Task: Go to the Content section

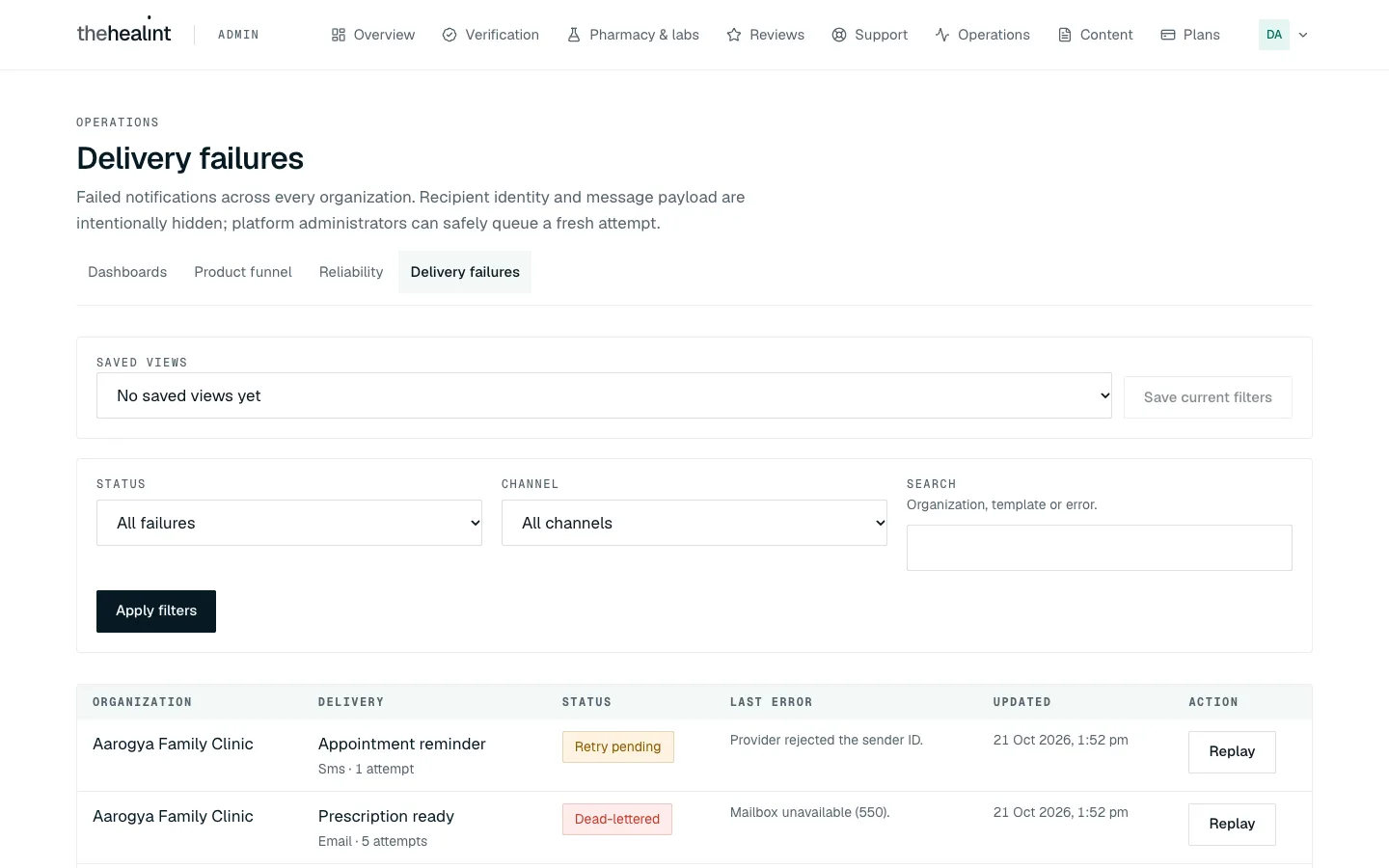Action: pyautogui.click(x=1096, y=35)
